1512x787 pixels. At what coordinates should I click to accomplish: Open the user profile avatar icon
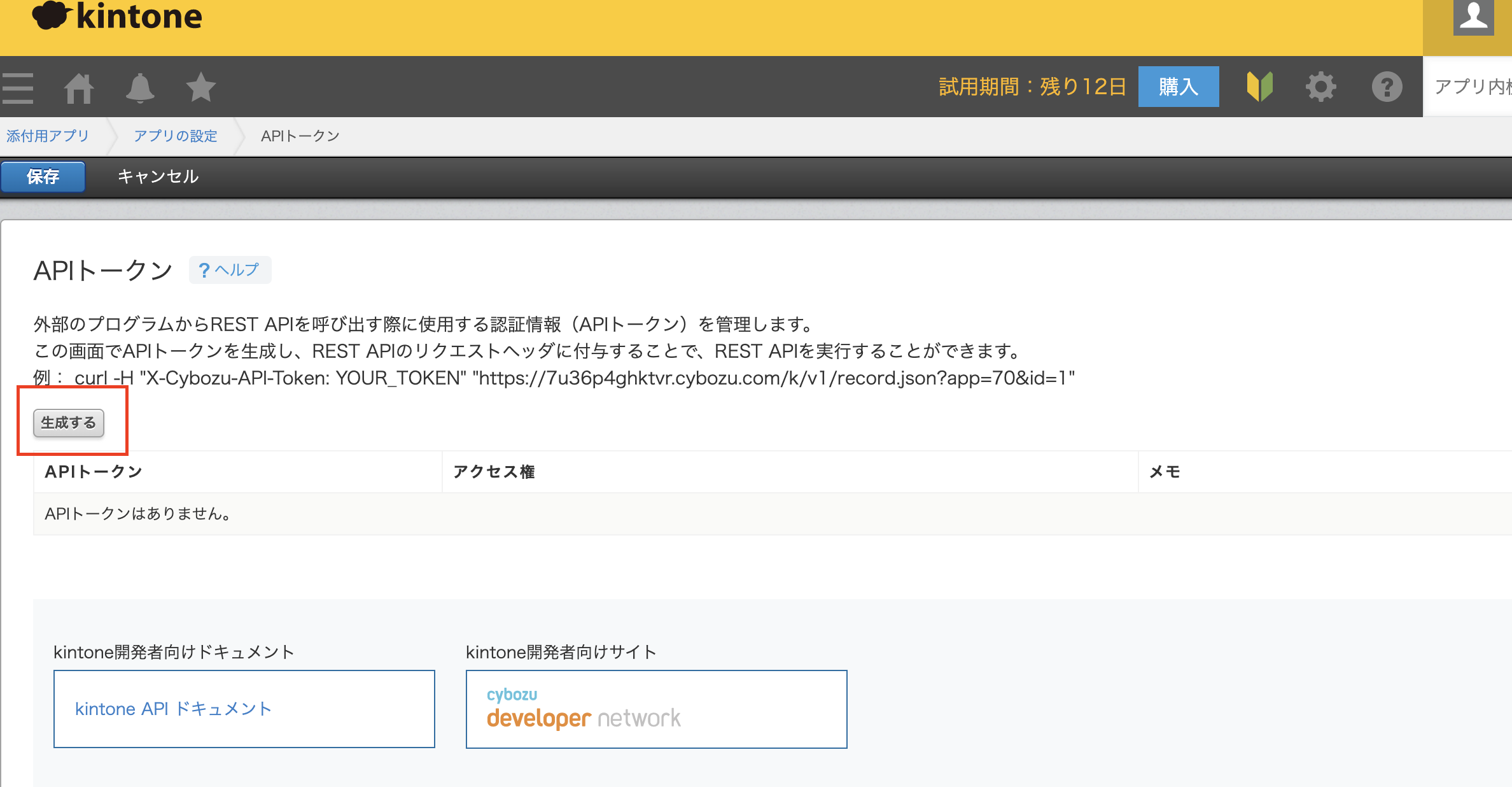pos(1473,17)
